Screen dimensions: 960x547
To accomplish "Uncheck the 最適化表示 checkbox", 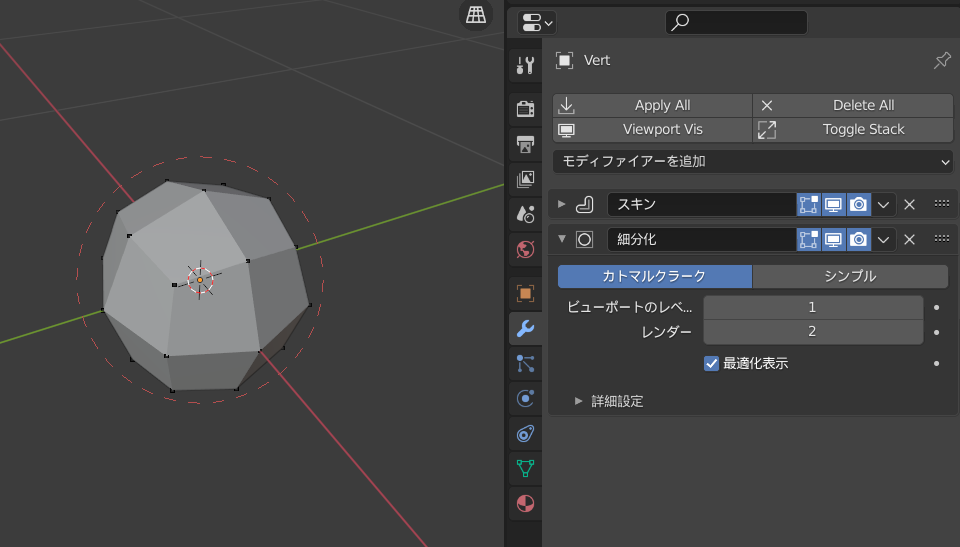I will tap(711, 363).
